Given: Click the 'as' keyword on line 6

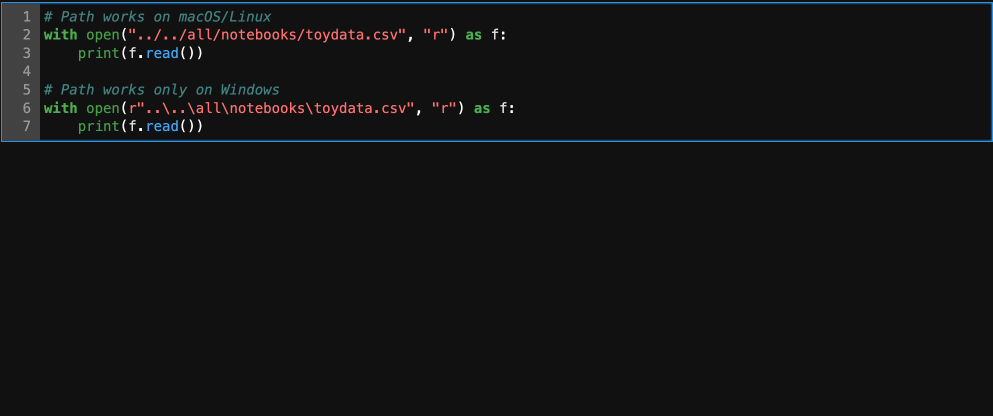Looking at the screenshot, I should pos(482,108).
